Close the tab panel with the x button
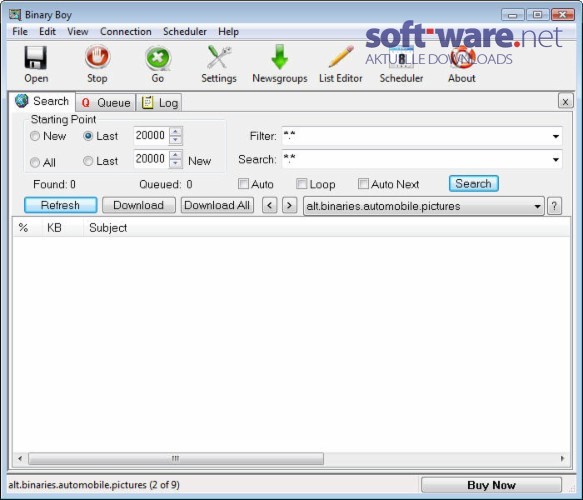The image size is (583, 500). coord(565,101)
